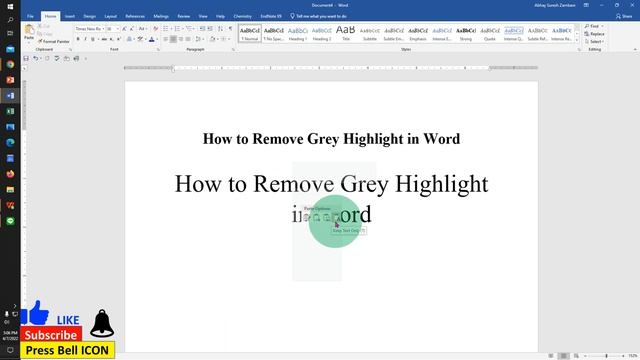Click Increase Indent icon
The width and height of the screenshot is (640, 360).
pyautogui.click(x=210, y=29)
